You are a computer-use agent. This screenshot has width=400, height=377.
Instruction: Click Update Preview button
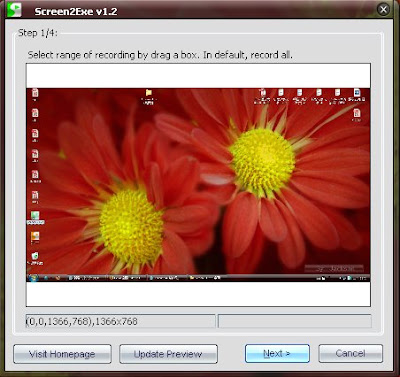pyautogui.click(x=168, y=354)
